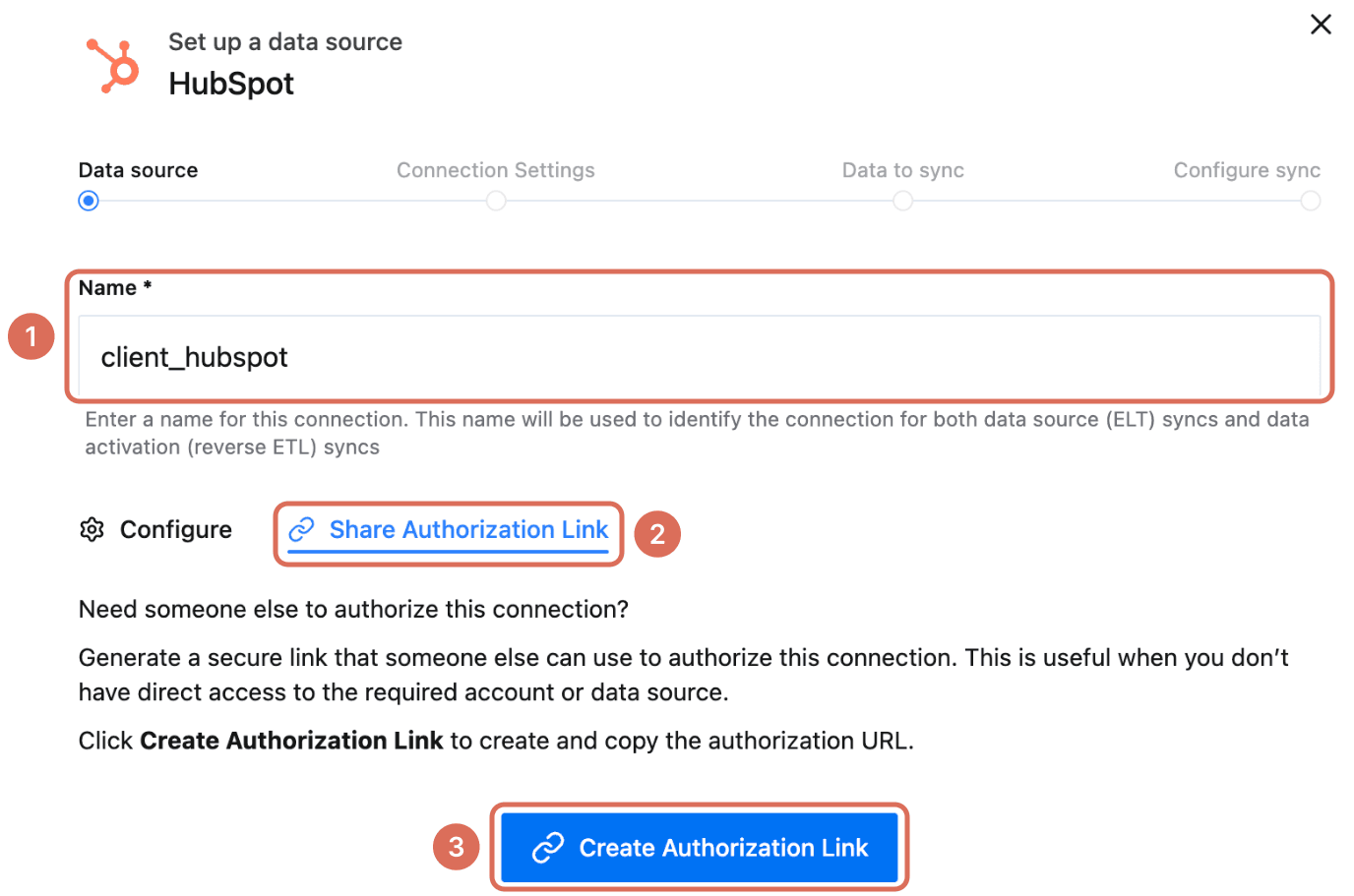Click the Name field containing client_hubspot
The width and height of the screenshot is (1354, 896).
pos(700,356)
